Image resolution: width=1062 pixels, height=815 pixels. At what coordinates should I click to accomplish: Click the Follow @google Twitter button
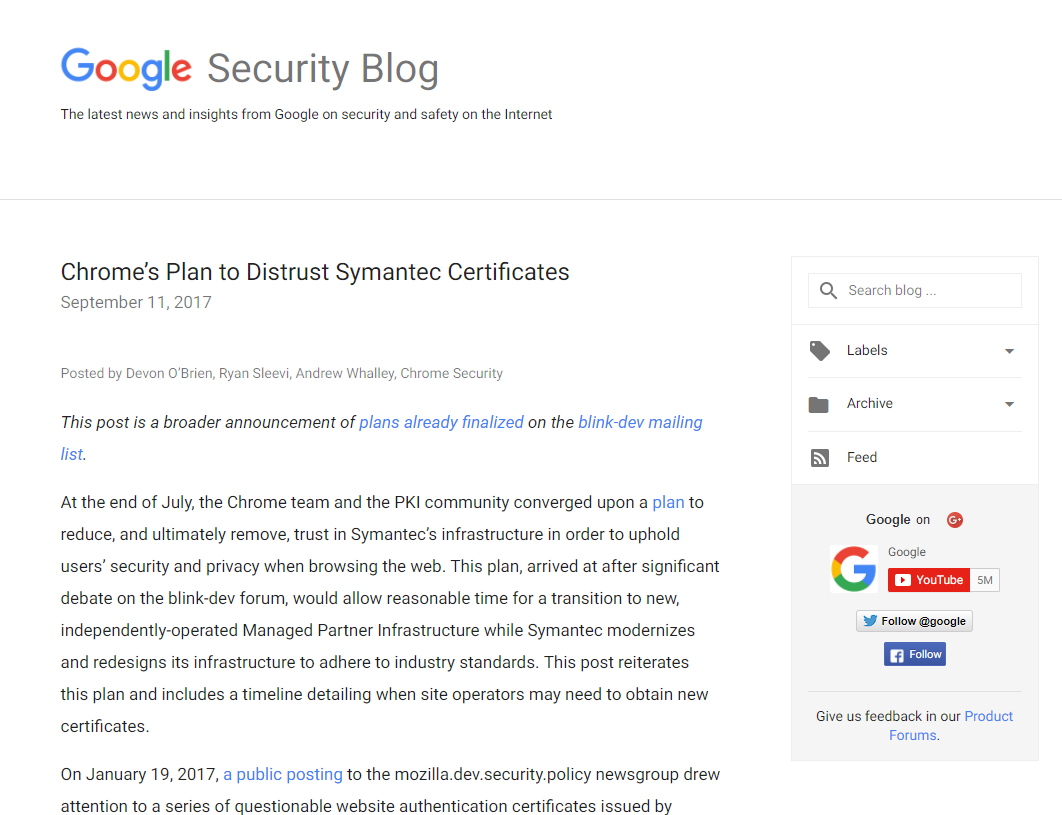[x=914, y=621]
